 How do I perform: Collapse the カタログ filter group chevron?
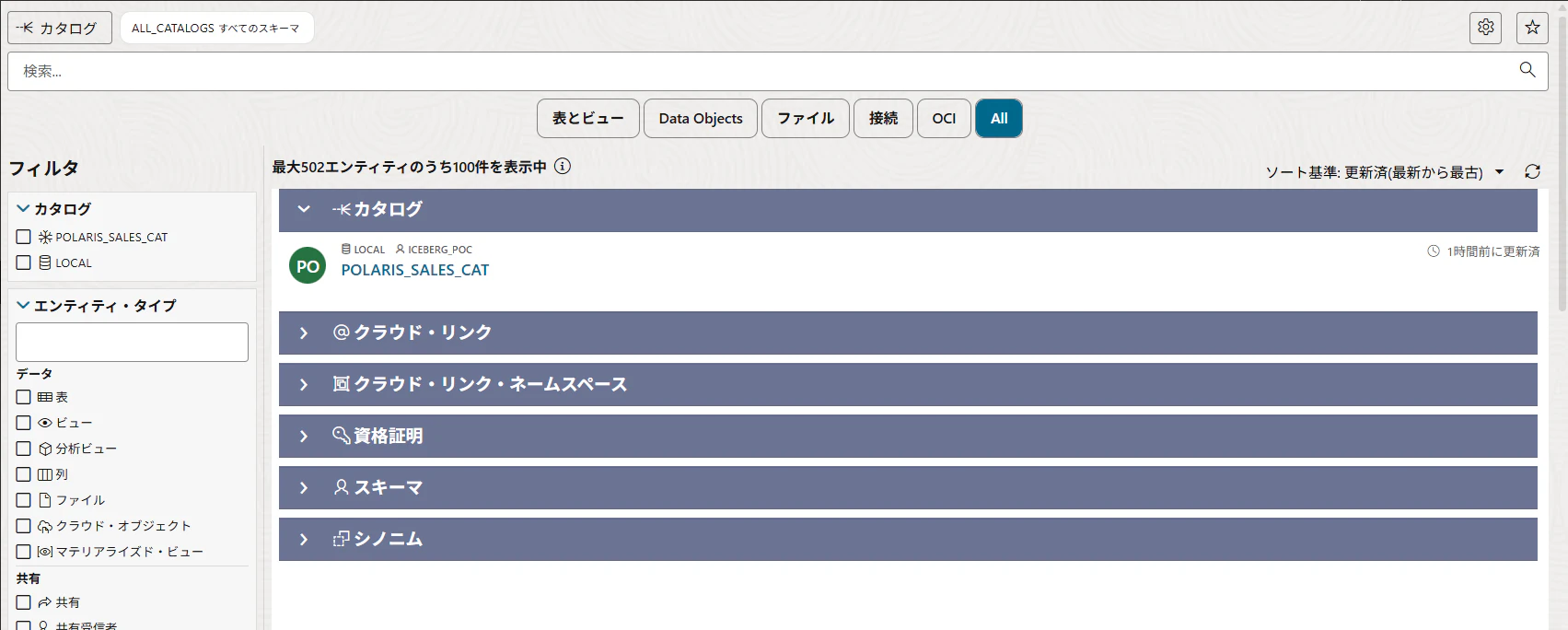point(24,208)
